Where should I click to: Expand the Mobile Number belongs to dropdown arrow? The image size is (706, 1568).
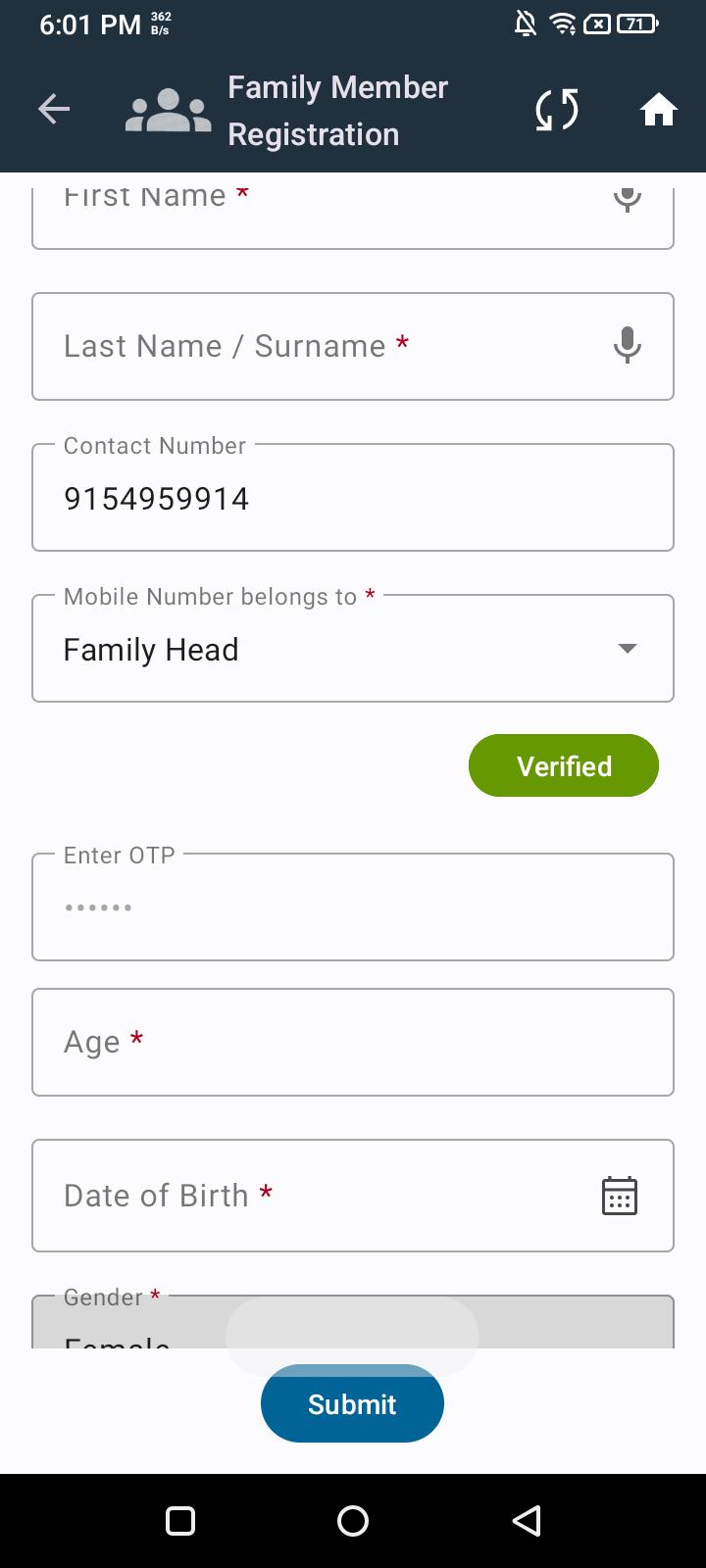click(628, 648)
